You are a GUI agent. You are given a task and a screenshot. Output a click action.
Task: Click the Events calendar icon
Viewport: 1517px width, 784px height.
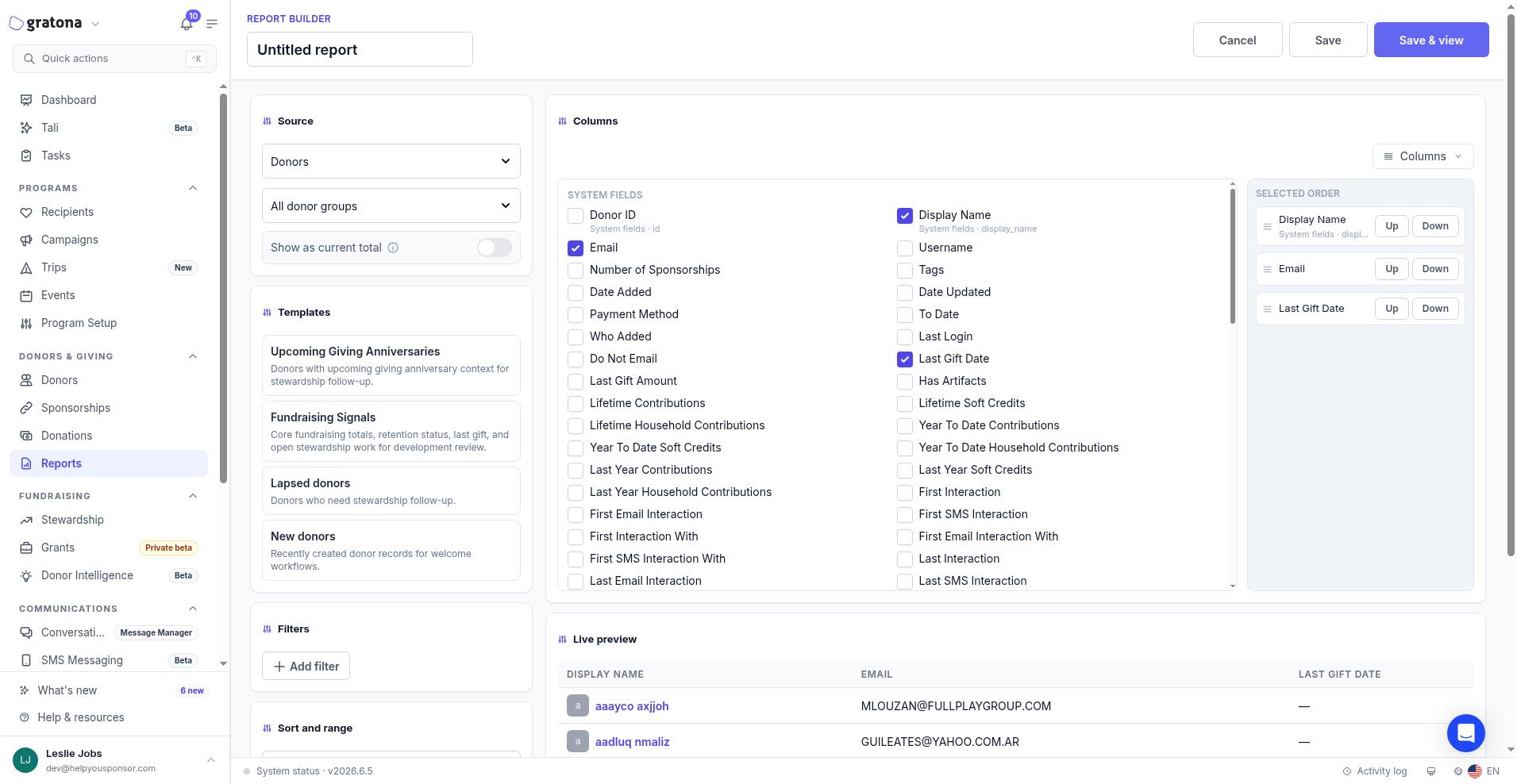click(x=26, y=295)
